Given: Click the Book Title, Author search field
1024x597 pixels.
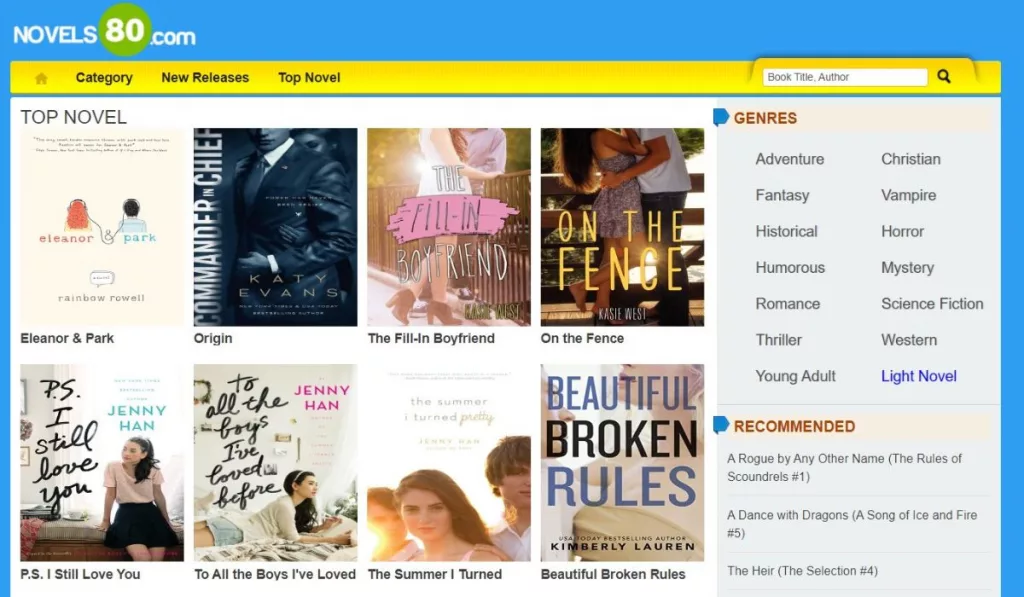Looking at the screenshot, I should coord(845,77).
